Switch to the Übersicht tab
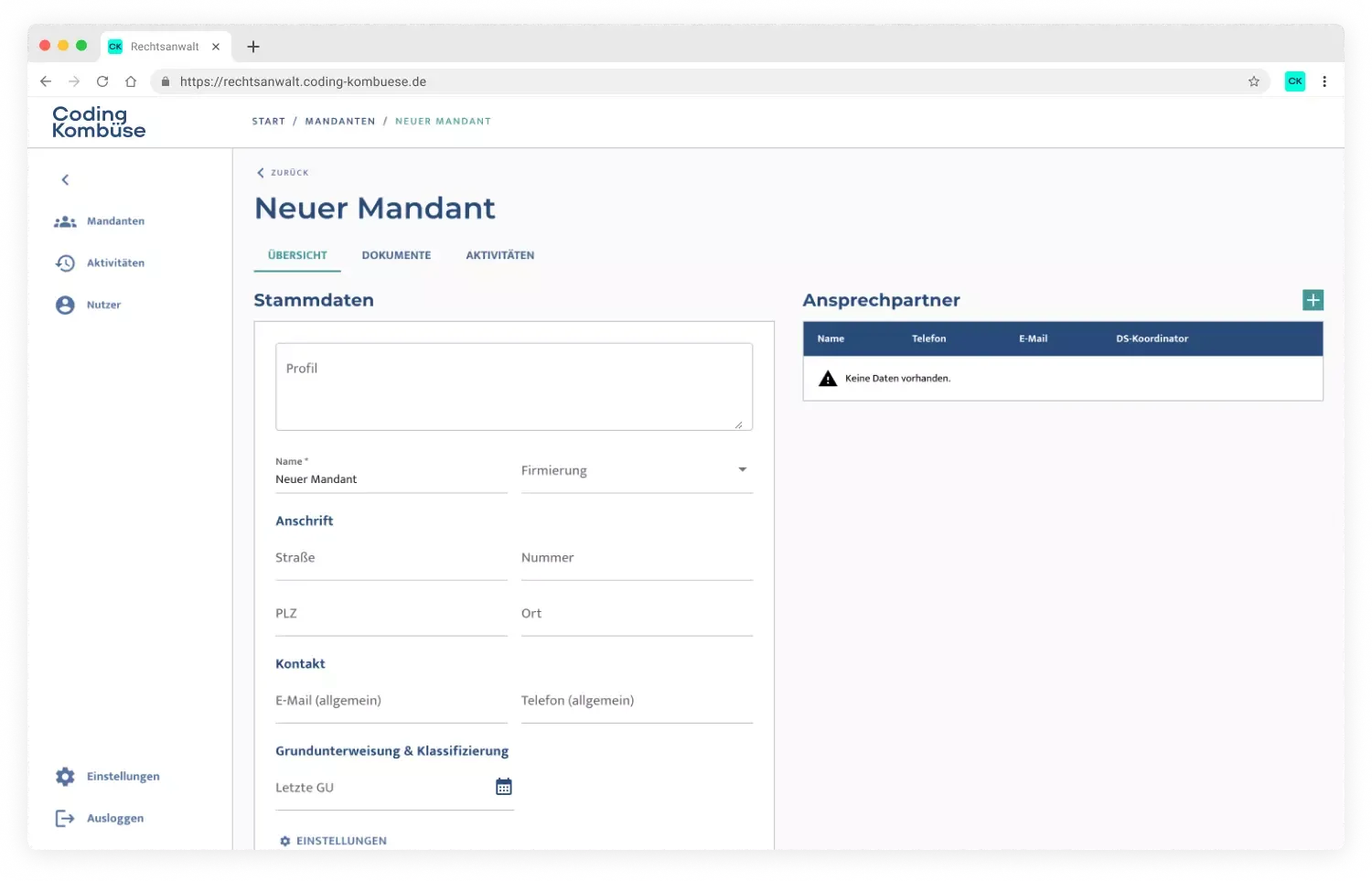1372x881 pixels. coord(297,256)
